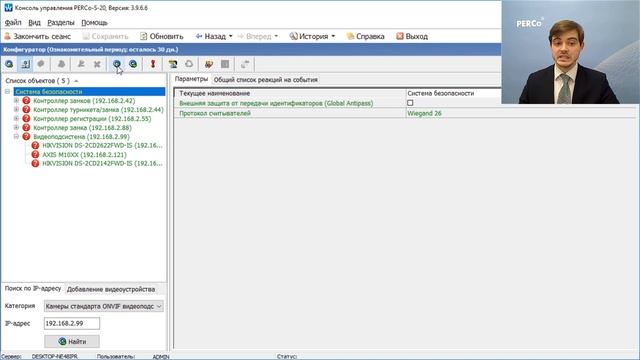The image size is (640, 360).
Task: Click the orange multicolored toolbar icon
Action: [x=209, y=64]
